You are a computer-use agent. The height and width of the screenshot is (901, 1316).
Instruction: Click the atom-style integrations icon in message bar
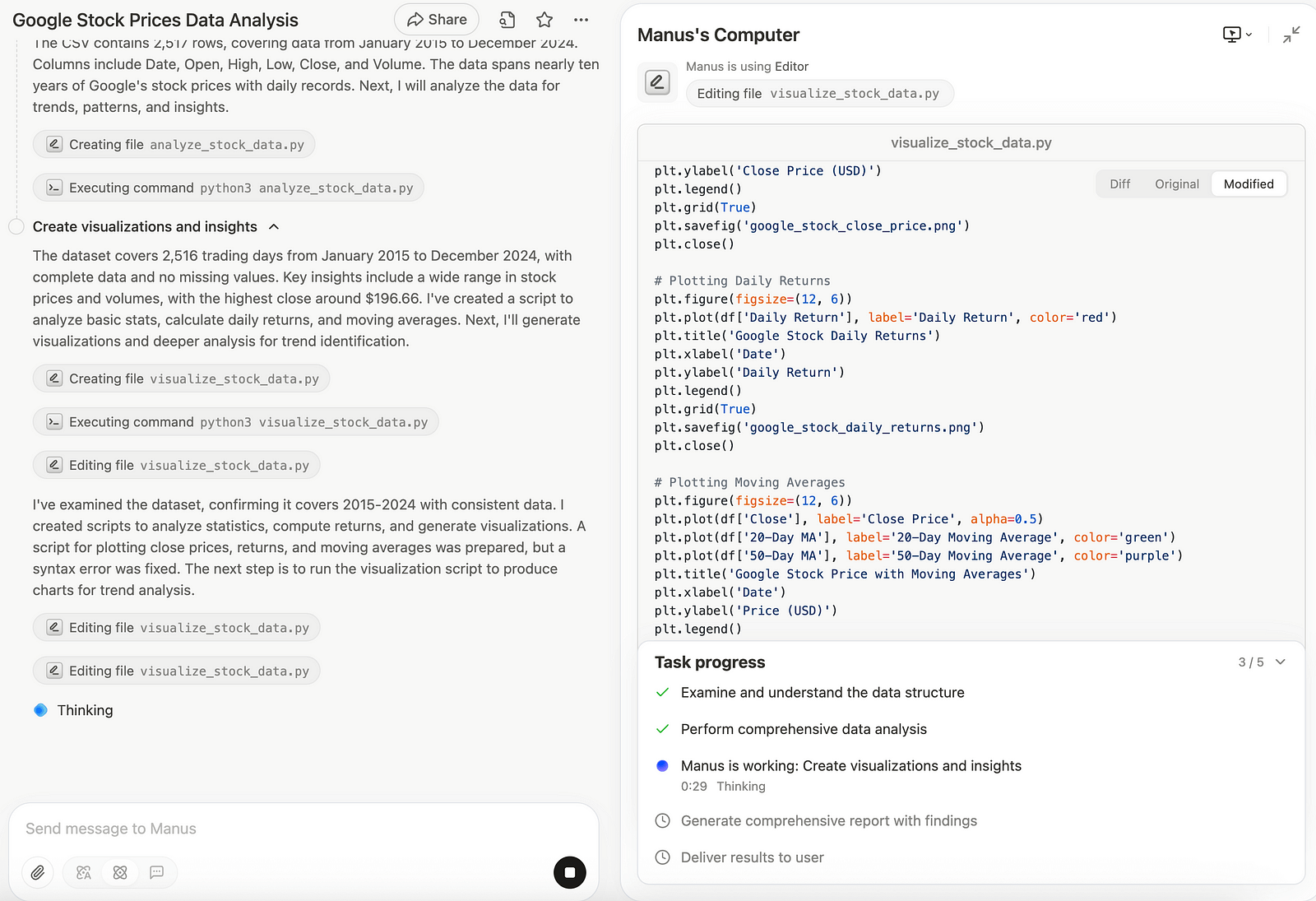pyautogui.click(x=120, y=872)
